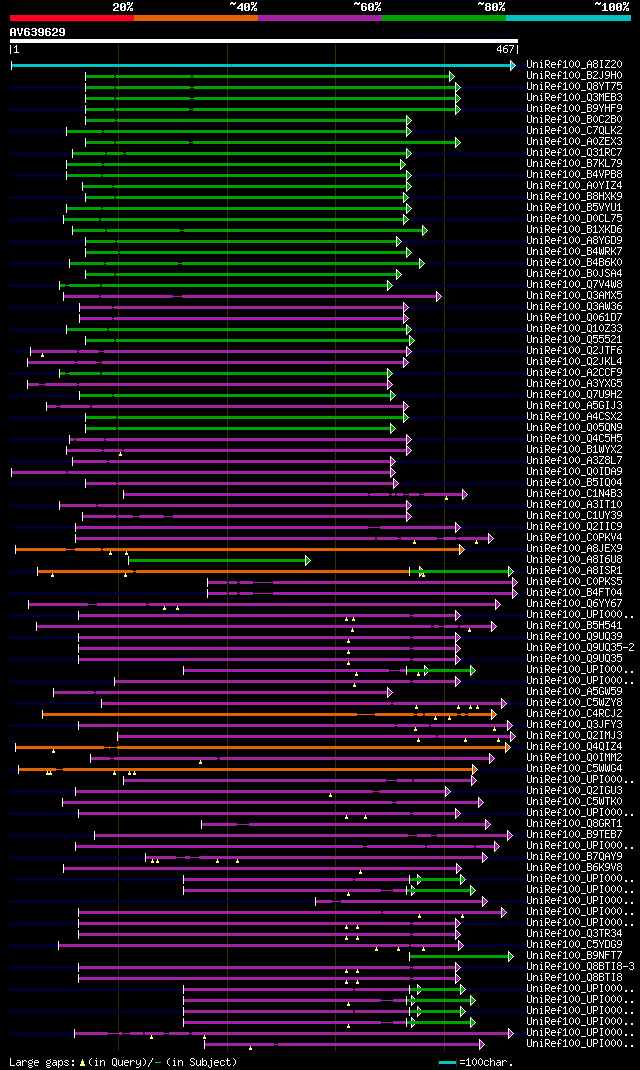Click the UniRef100_Q9UQ35-2 isoform label

[581, 648]
